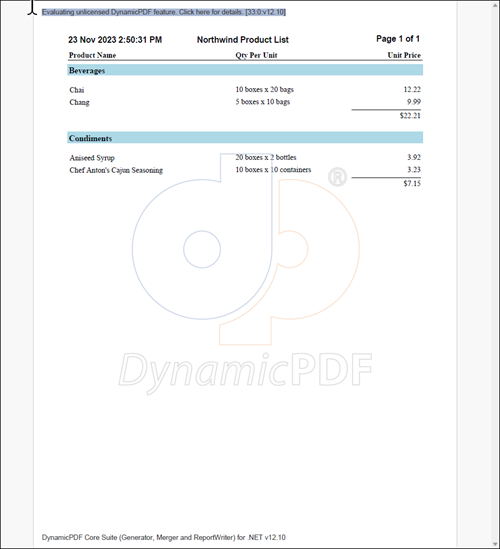Screen dimensions: 500x549
Task: Click the 'Northwind Product List' title
Action: pyautogui.click(x=243, y=40)
